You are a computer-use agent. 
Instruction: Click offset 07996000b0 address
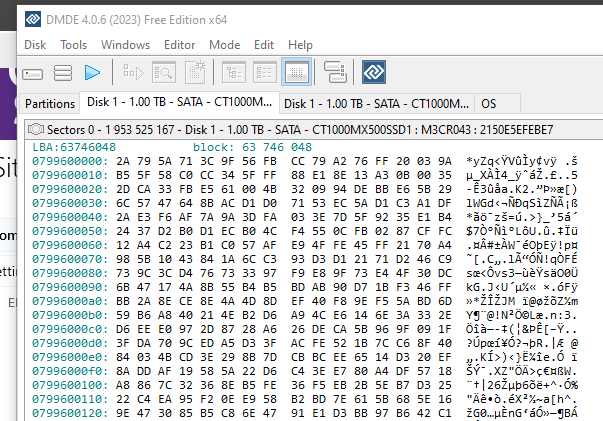(70, 315)
